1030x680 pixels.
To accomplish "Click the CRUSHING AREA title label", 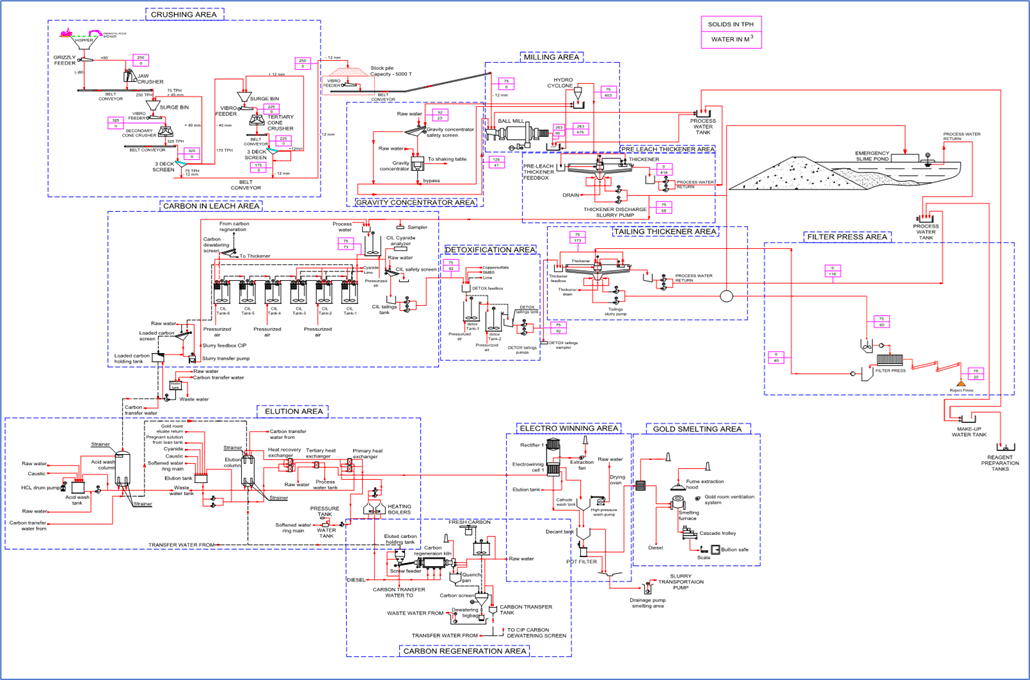I will (x=183, y=14).
